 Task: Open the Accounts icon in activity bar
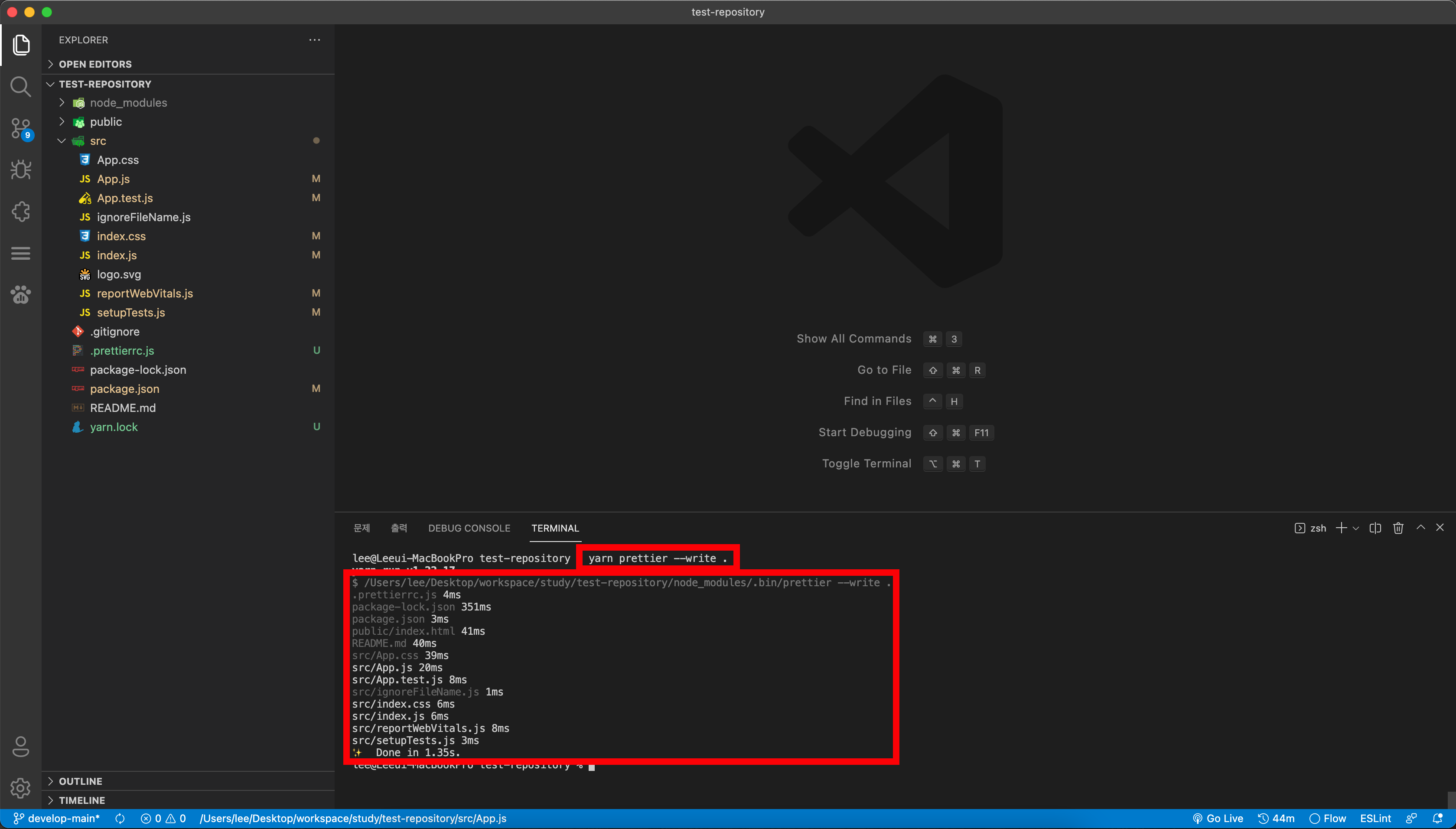[x=20, y=747]
